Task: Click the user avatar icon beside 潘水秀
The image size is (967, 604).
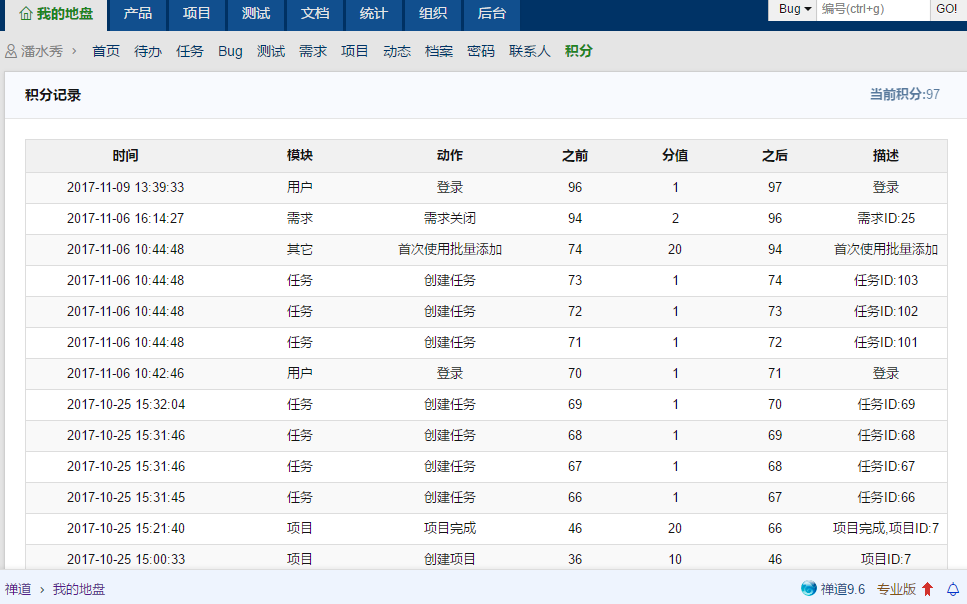Action: [11, 51]
